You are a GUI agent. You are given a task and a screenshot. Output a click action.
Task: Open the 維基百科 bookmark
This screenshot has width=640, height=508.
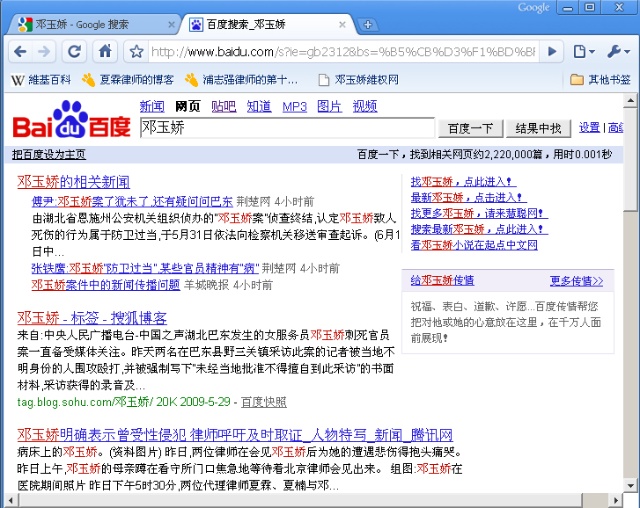(x=41, y=80)
